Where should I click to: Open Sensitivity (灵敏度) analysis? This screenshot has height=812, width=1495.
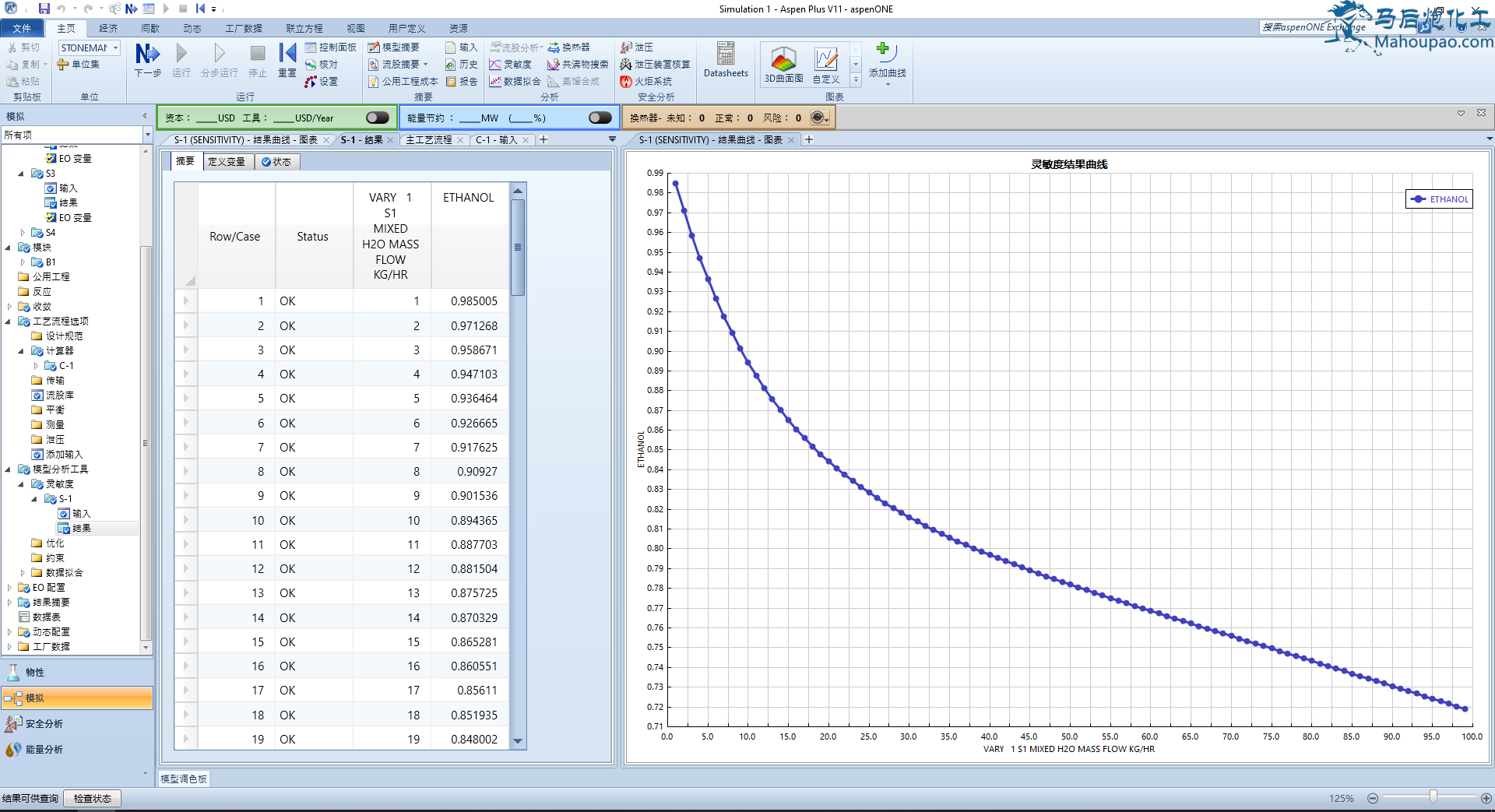[x=511, y=65]
